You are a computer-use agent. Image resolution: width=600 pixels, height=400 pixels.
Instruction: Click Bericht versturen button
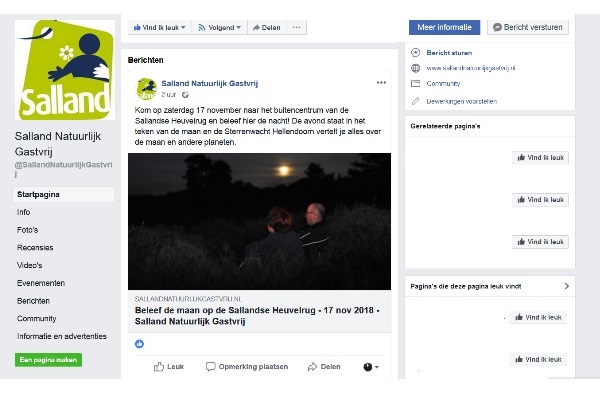(528, 27)
